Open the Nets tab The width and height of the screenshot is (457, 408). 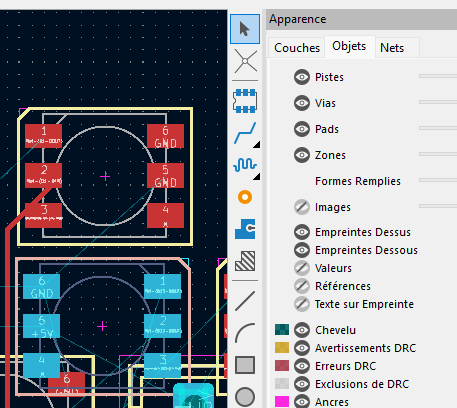tap(392, 48)
